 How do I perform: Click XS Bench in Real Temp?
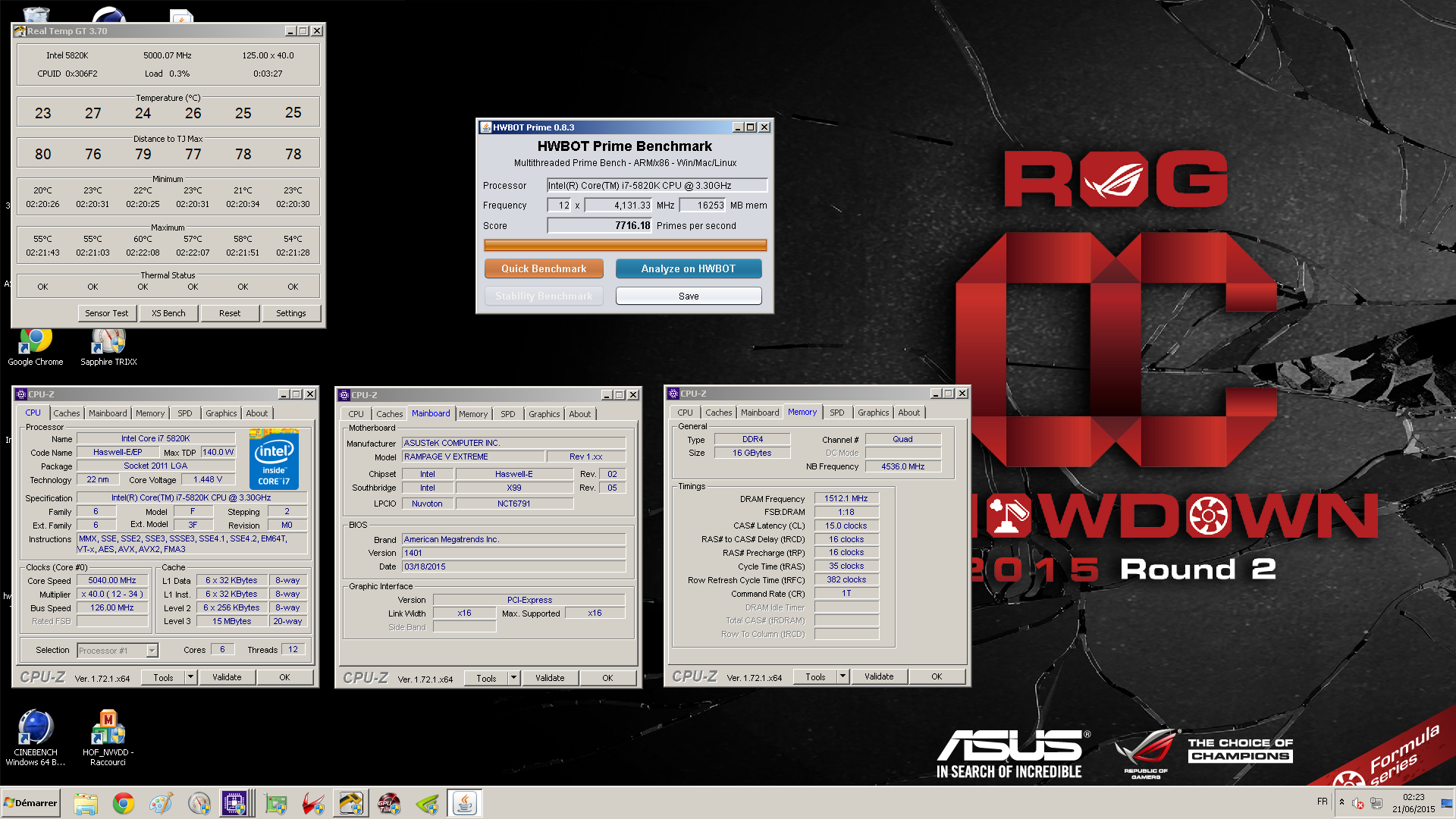tap(168, 313)
